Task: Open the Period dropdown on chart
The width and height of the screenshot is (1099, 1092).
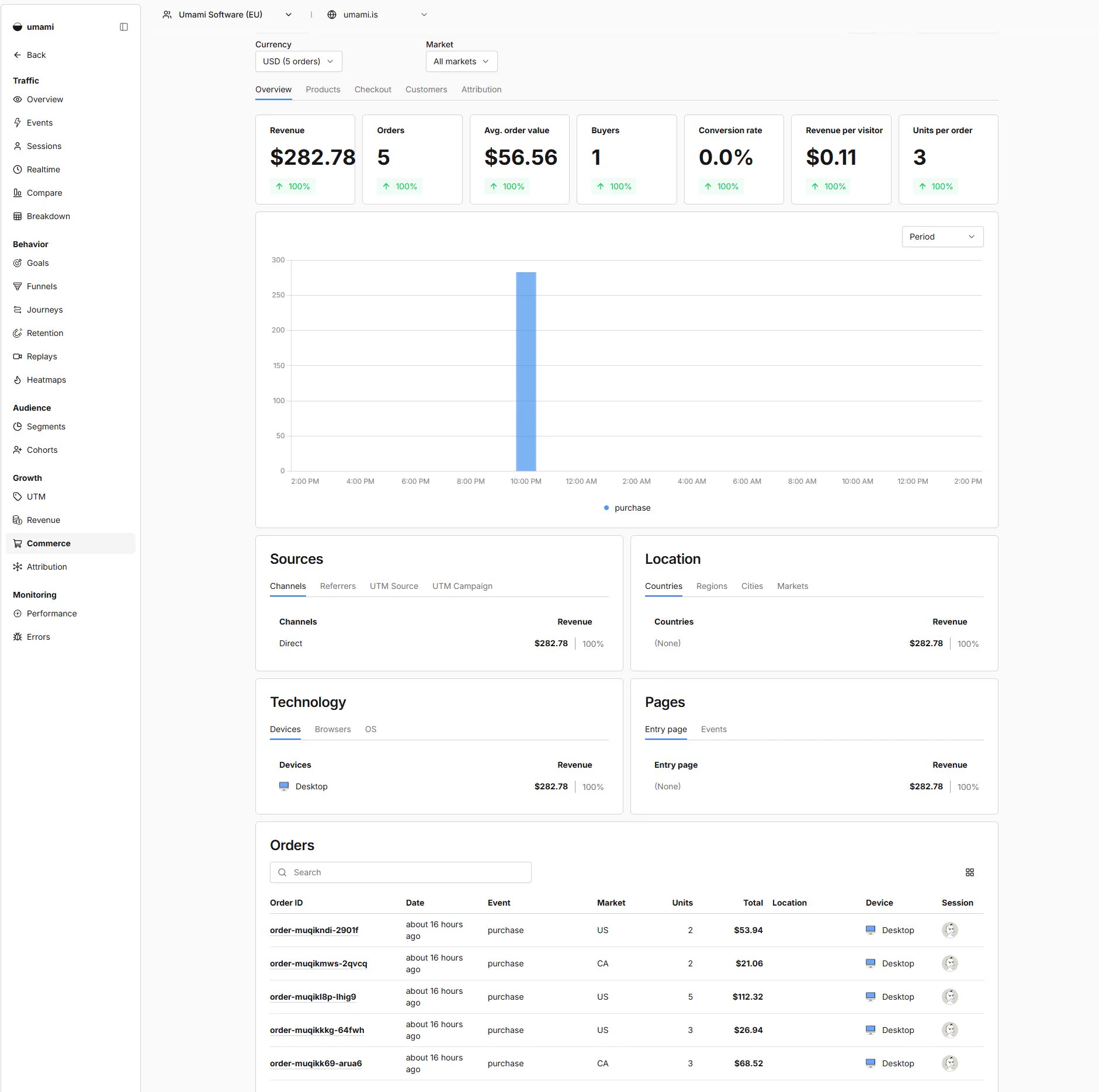Action: pos(942,237)
